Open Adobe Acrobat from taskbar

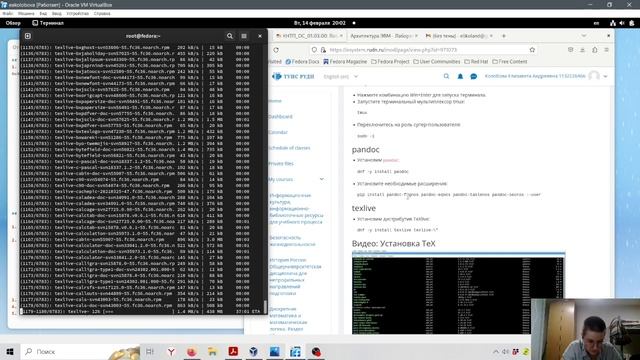click(233, 351)
